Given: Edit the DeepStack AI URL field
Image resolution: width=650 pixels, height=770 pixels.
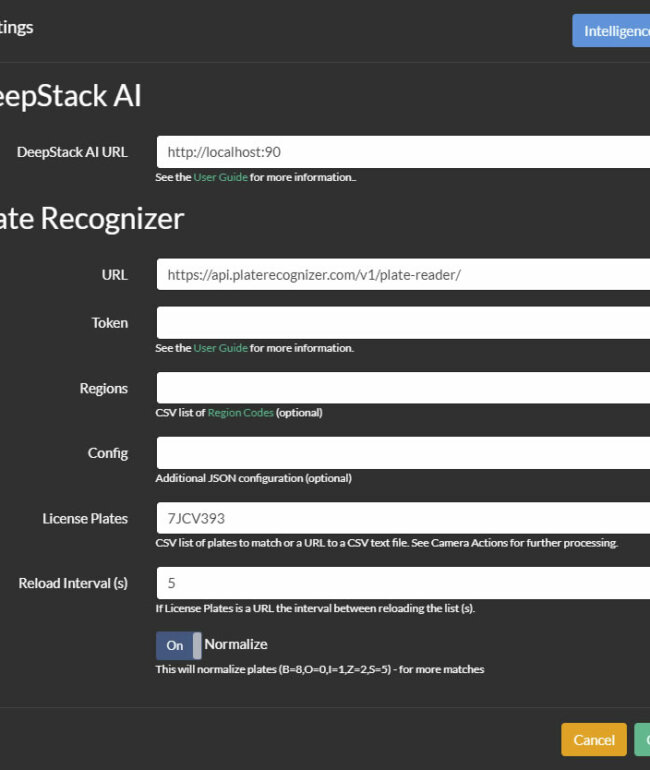Looking at the screenshot, I should [403, 152].
